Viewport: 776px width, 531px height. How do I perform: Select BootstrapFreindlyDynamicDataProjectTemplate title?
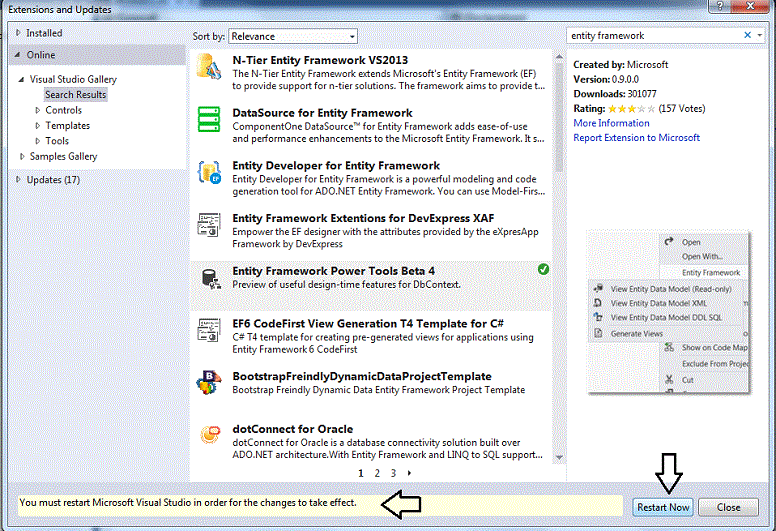(x=362, y=377)
